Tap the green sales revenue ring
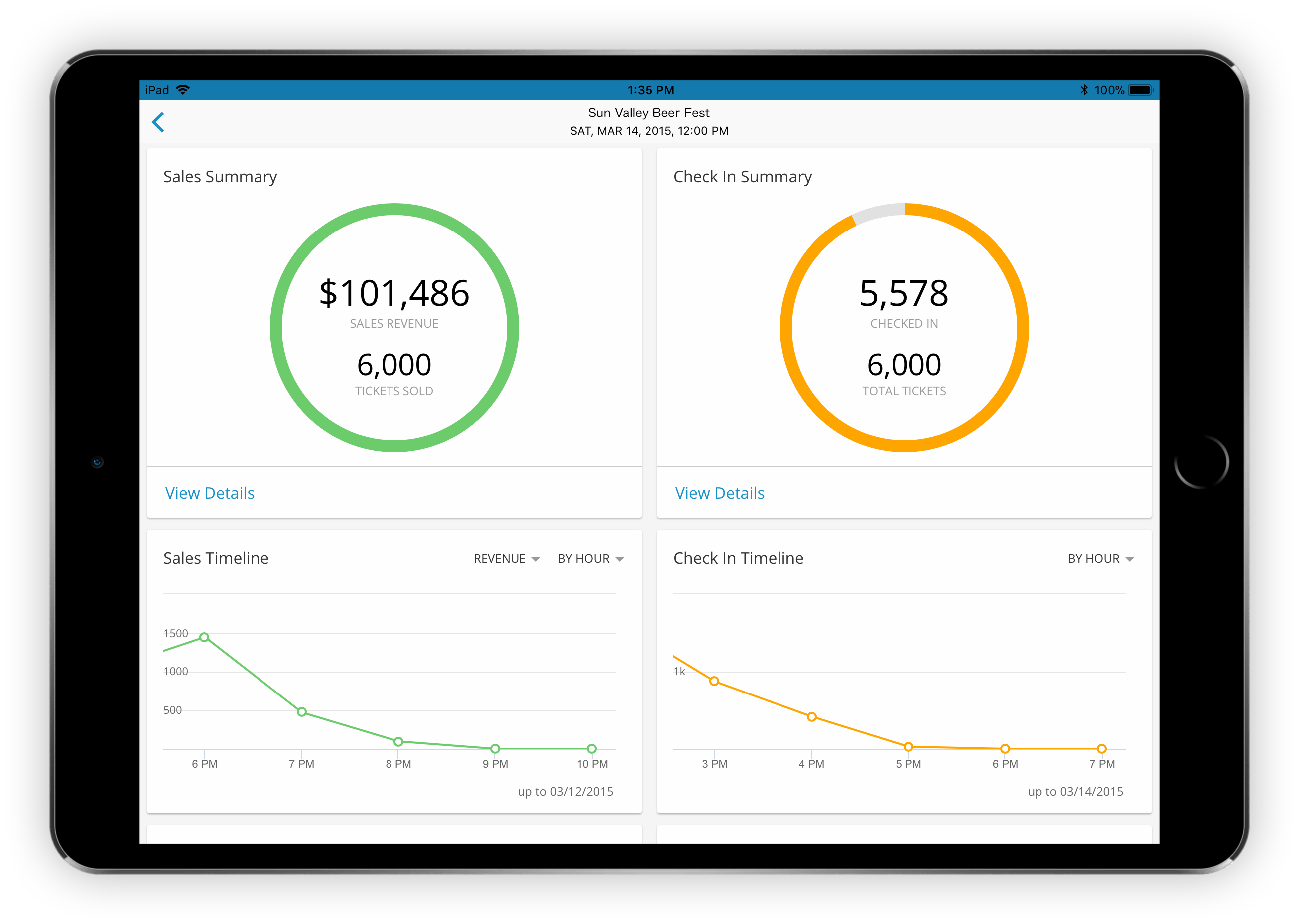The image size is (1299, 924). [x=276, y=328]
